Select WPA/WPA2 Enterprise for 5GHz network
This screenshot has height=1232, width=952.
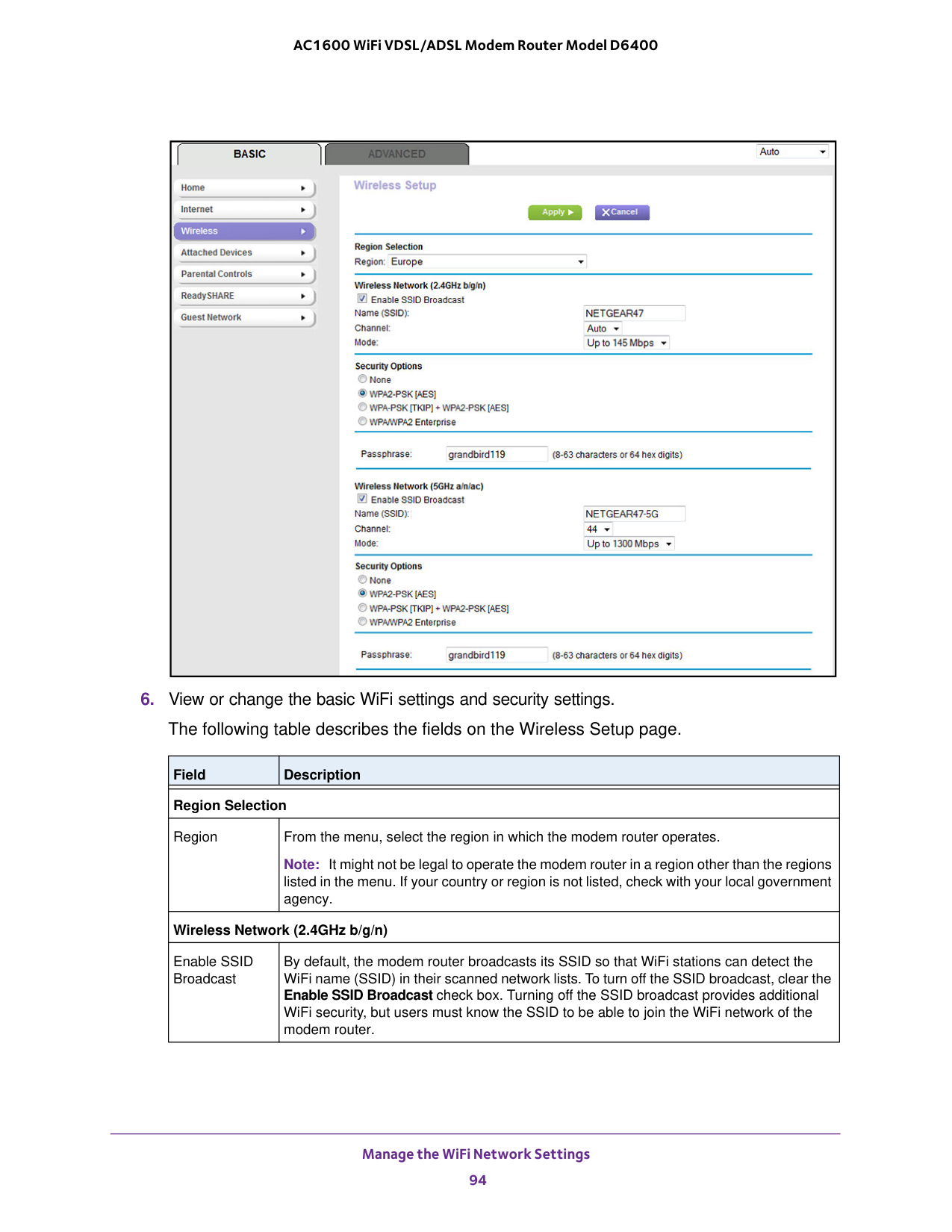click(363, 622)
